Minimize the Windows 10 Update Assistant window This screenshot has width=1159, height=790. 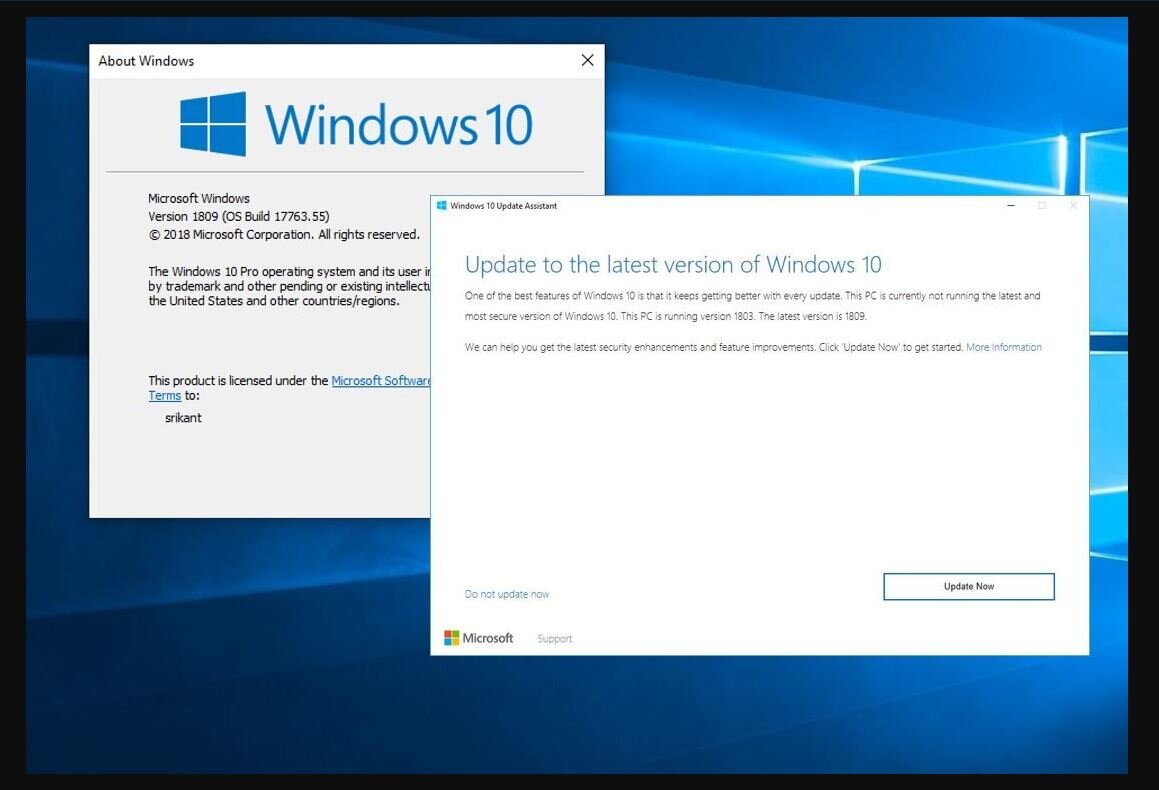pyautogui.click(x=1010, y=205)
